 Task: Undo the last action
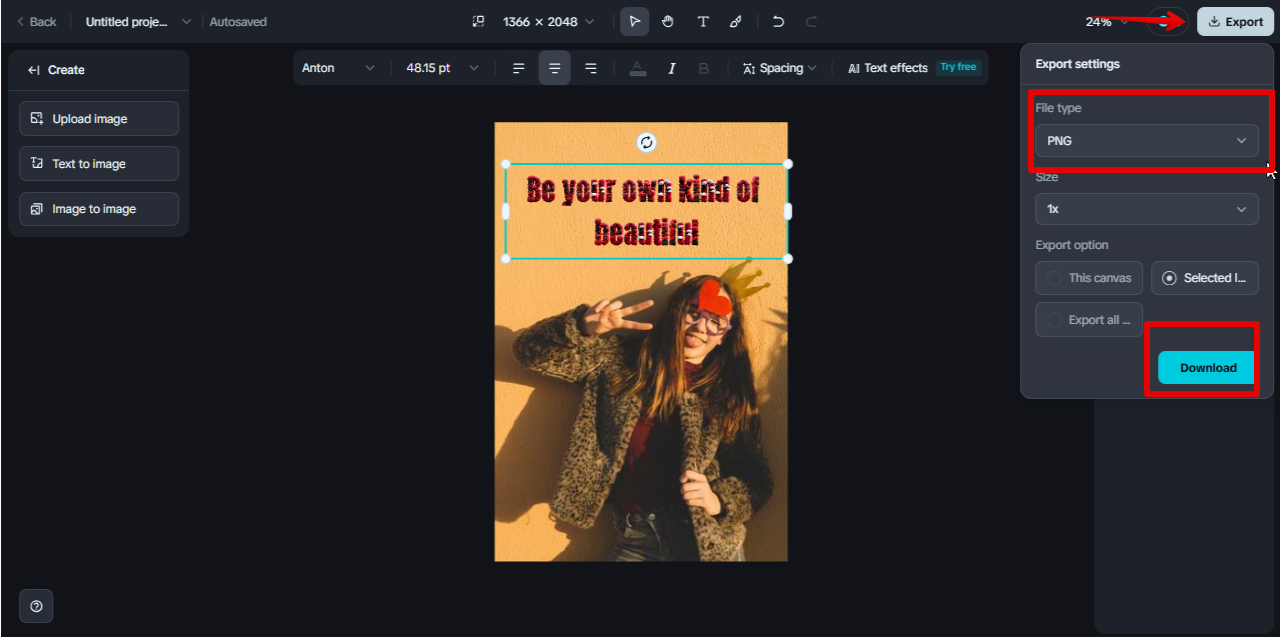tap(778, 21)
